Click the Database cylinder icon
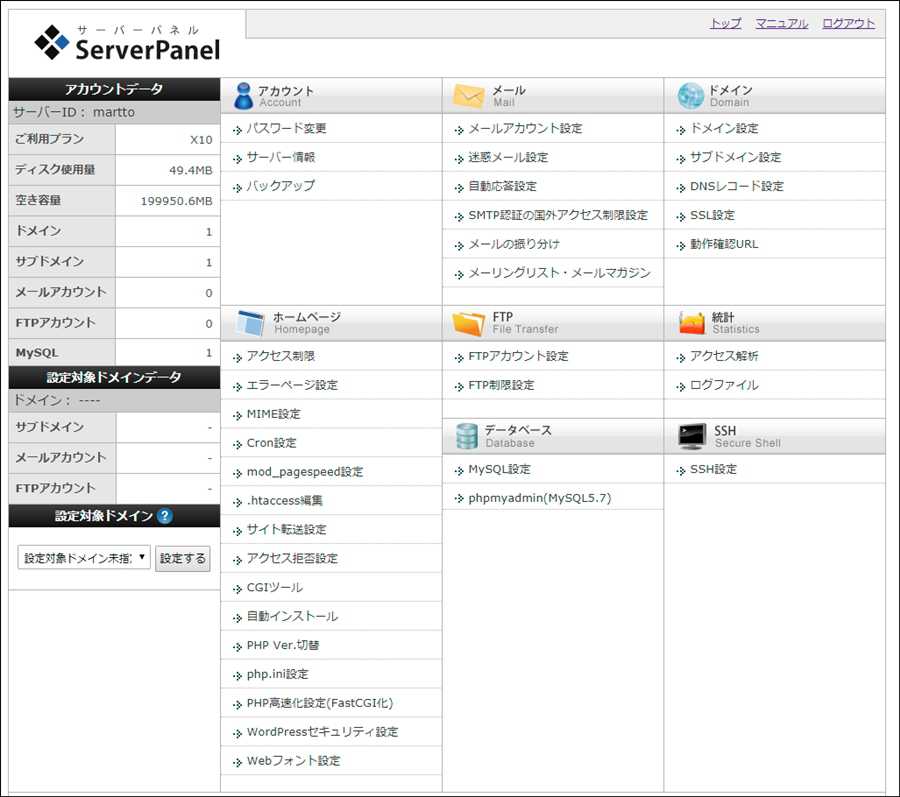This screenshot has width=900, height=797. (x=467, y=436)
